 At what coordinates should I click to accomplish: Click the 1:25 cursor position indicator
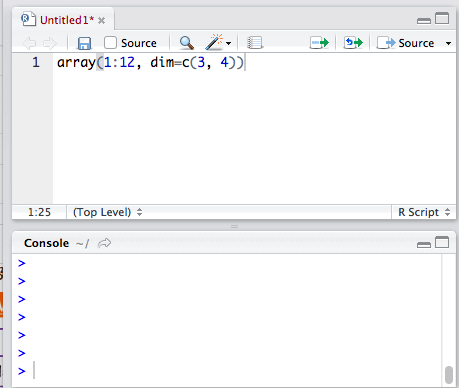coord(39,212)
